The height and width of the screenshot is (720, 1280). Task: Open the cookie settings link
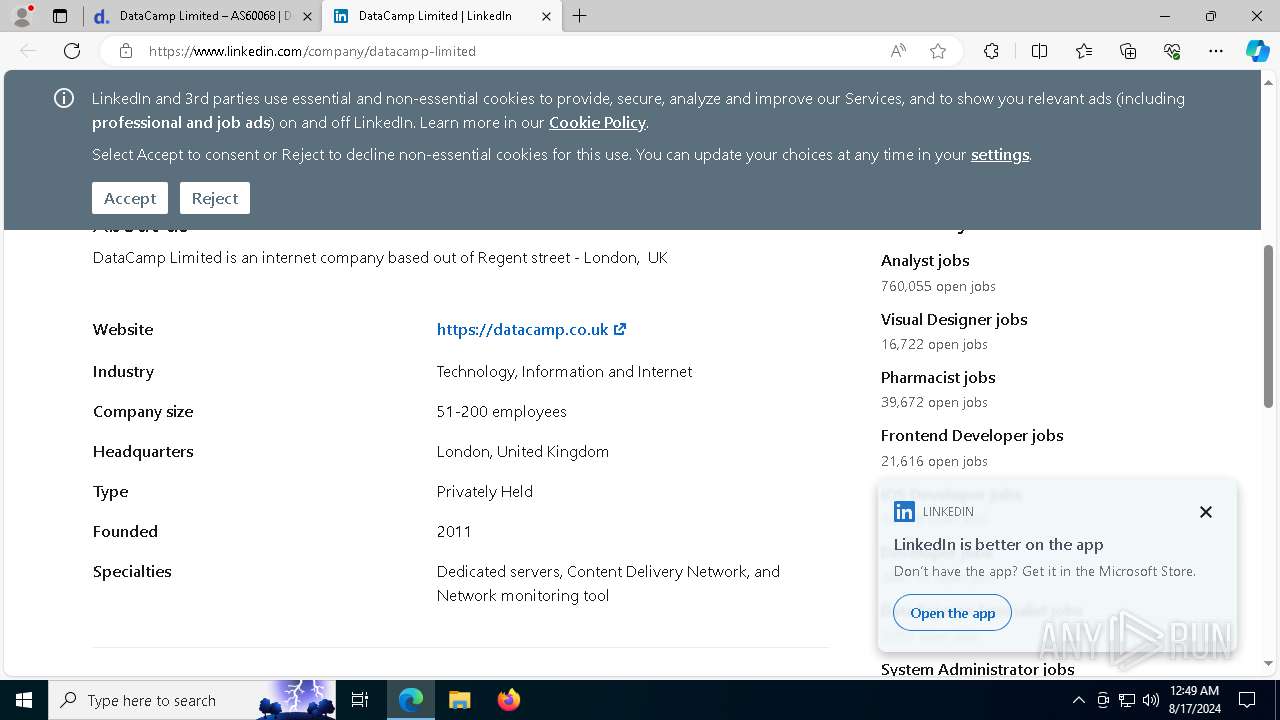(x=1000, y=154)
